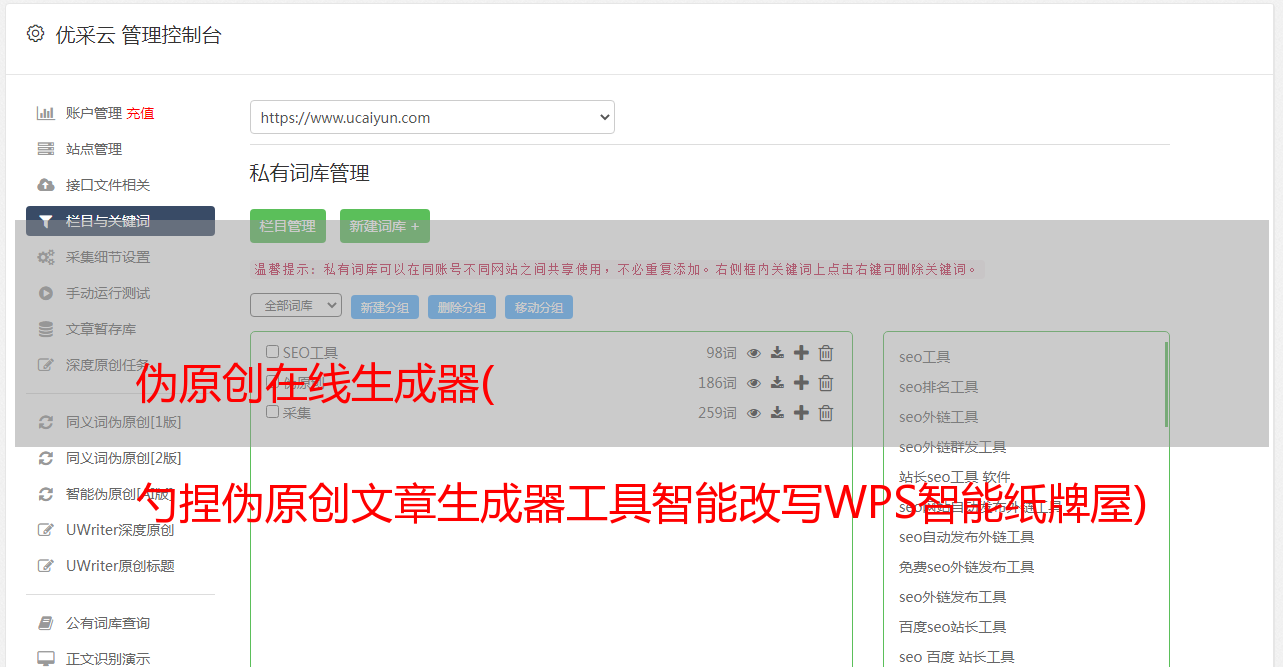Select keyword 站长seo工具 软件
Screen dimensions: 1283x667
click(955, 477)
